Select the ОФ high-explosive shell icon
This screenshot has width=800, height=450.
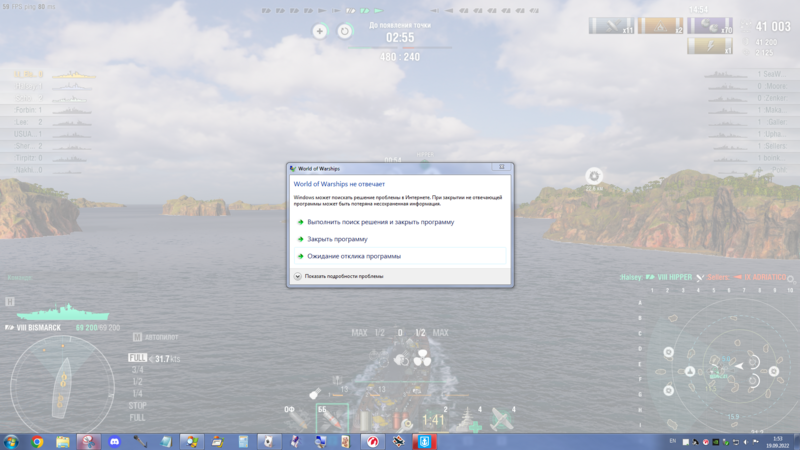(295, 418)
